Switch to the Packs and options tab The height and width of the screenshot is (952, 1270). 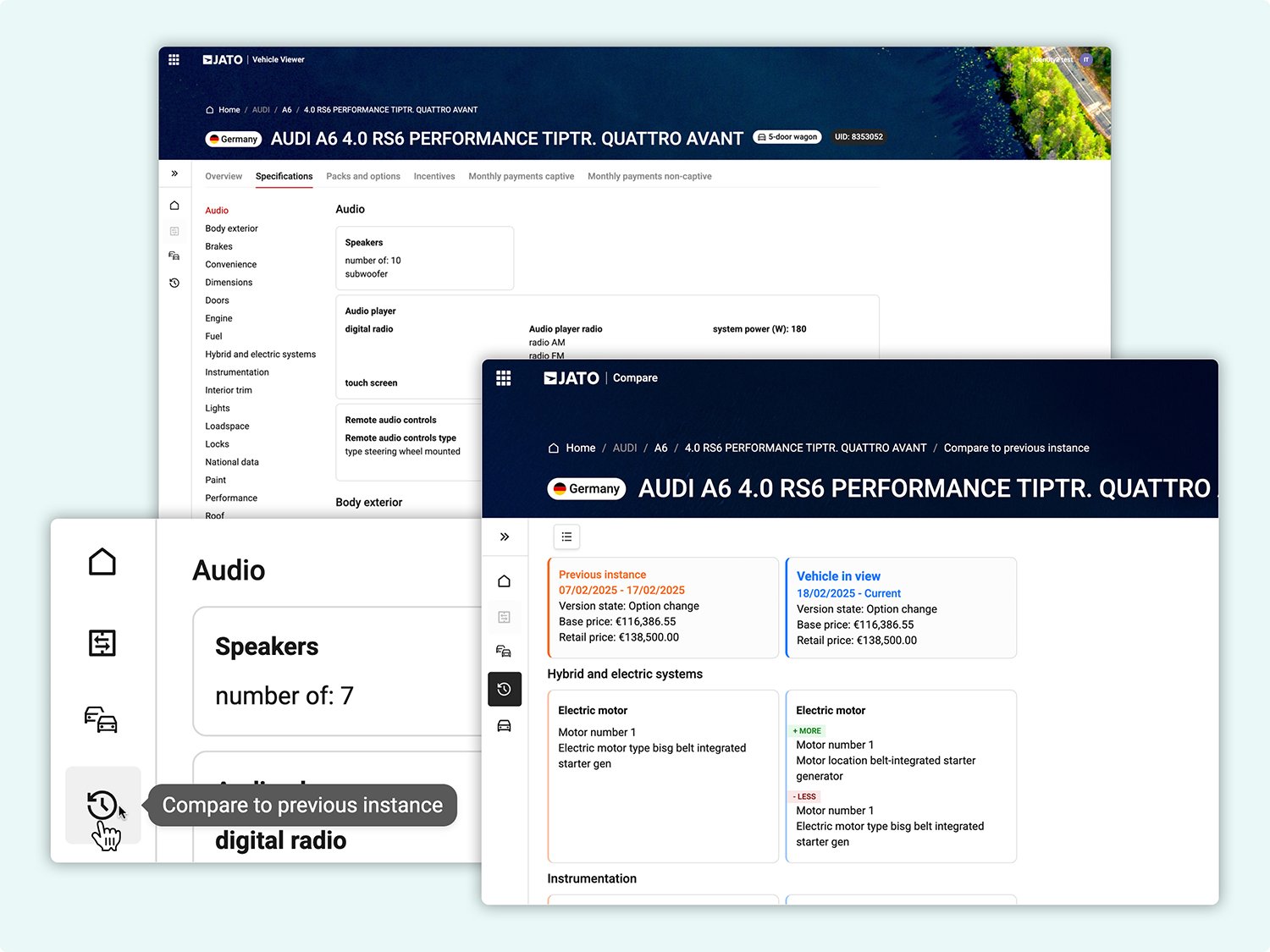click(x=363, y=176)
